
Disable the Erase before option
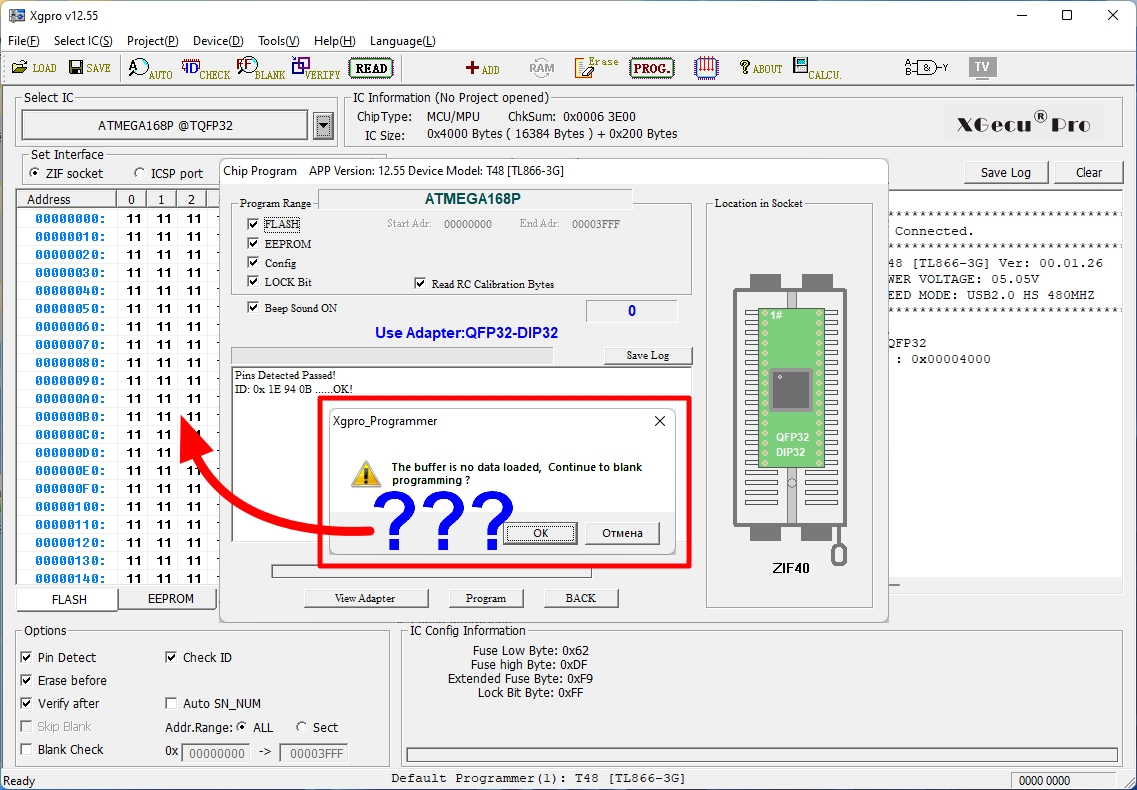(26, 681)
